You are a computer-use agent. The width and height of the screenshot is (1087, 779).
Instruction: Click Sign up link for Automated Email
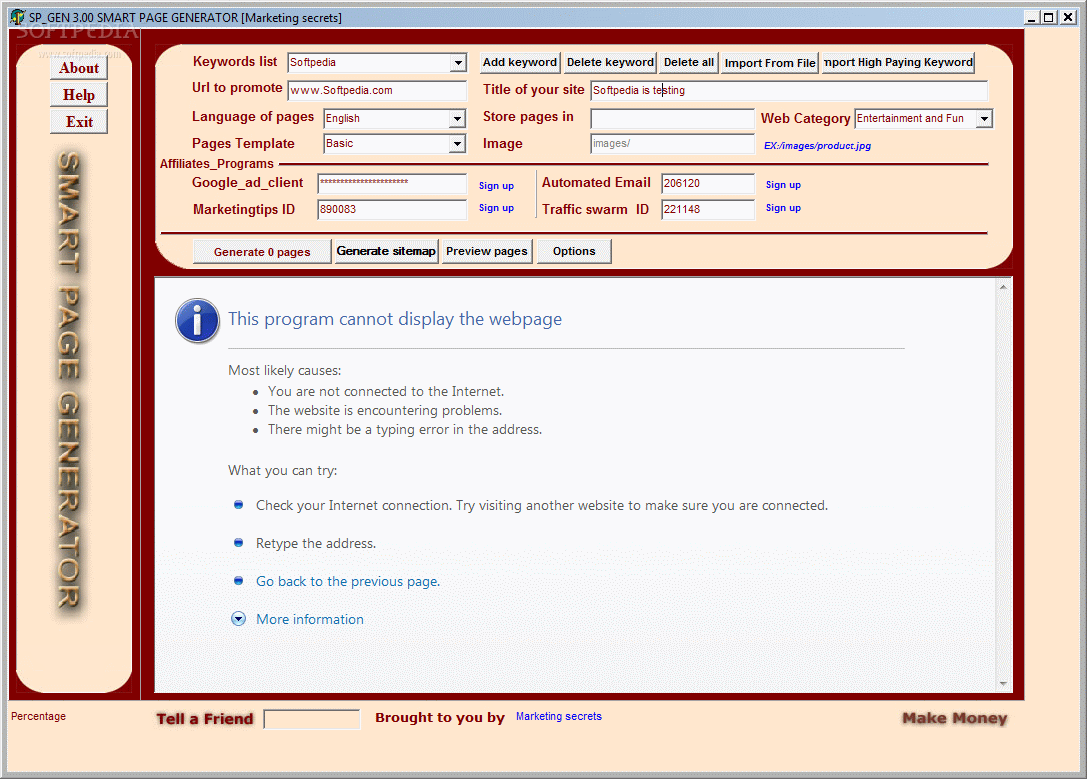[783, 185]
